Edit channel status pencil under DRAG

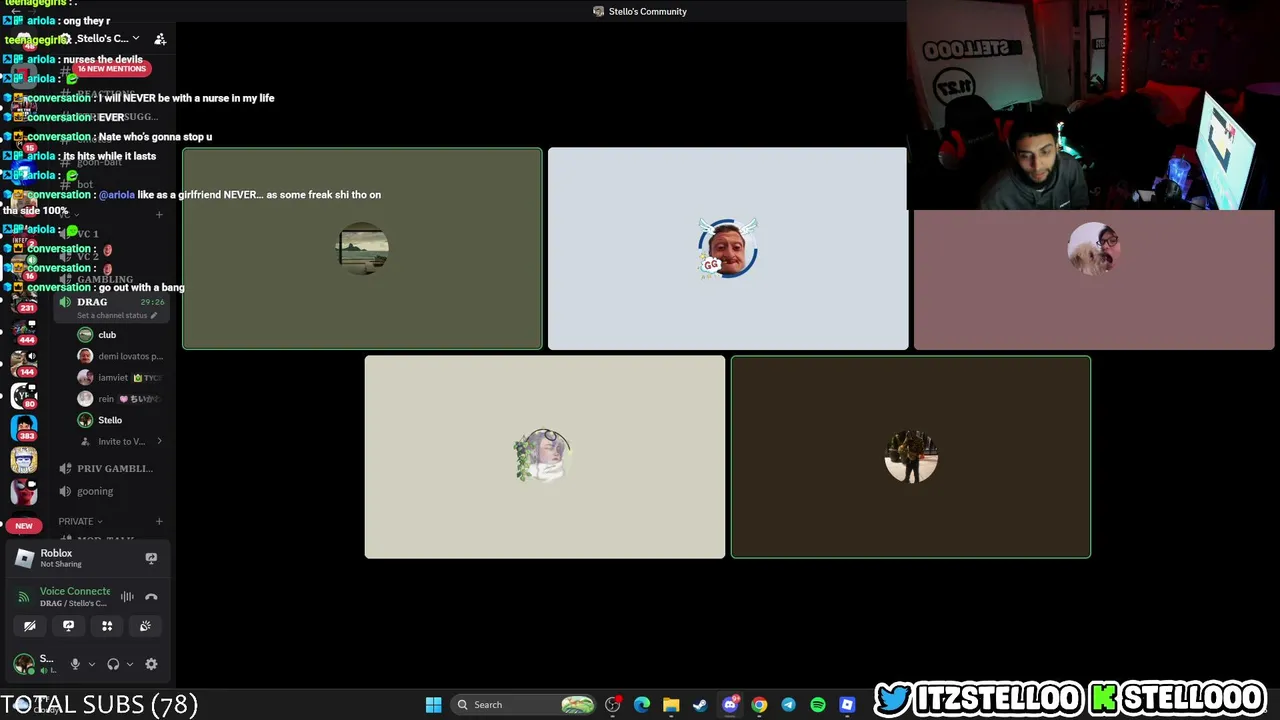click(154, 316)
